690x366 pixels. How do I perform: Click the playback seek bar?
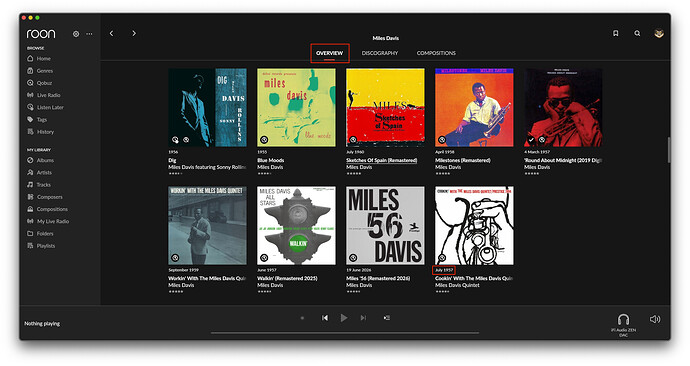[x=345, y=333]
